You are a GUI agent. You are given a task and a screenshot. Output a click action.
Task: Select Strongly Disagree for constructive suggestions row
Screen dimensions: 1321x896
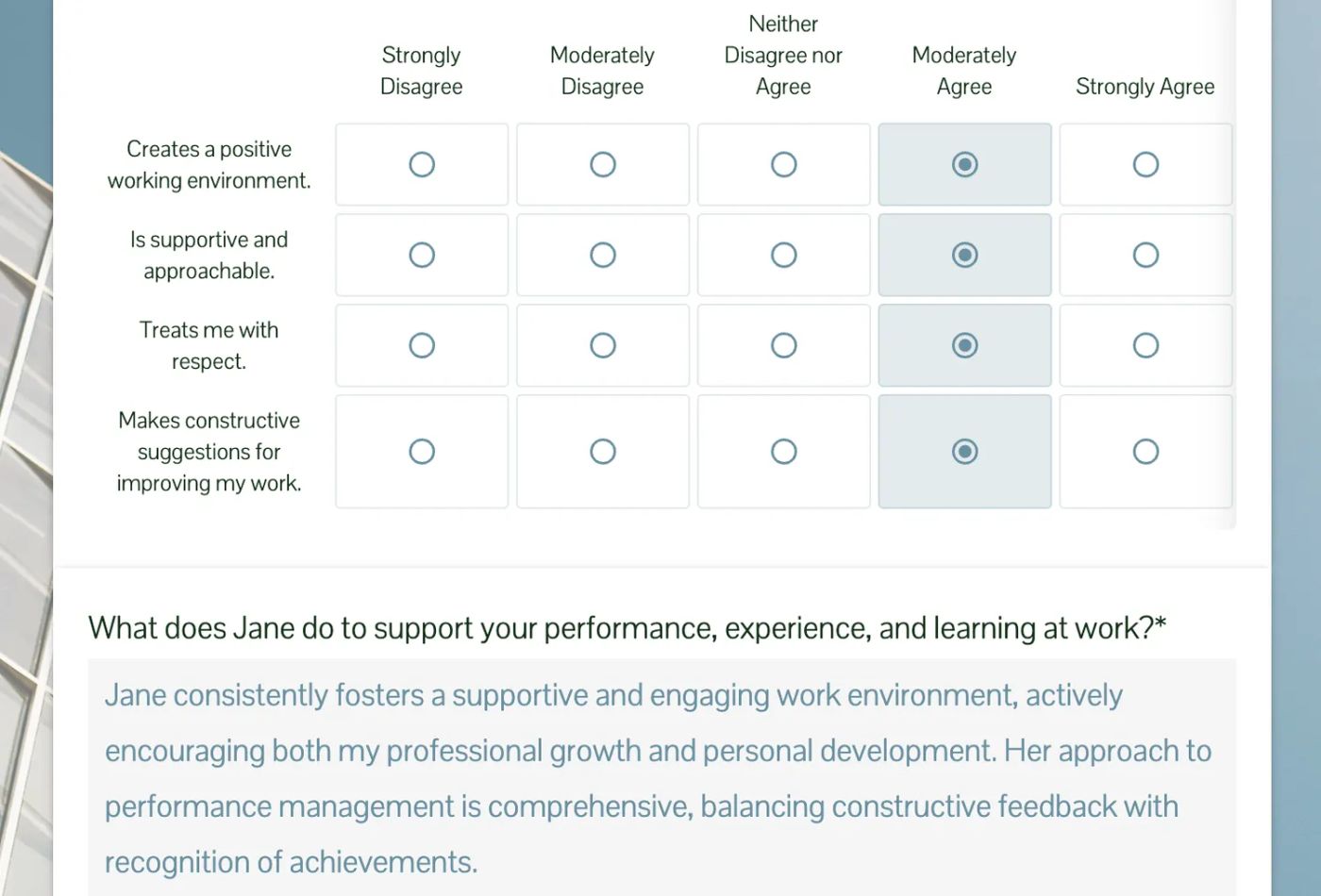click(422, 452)
